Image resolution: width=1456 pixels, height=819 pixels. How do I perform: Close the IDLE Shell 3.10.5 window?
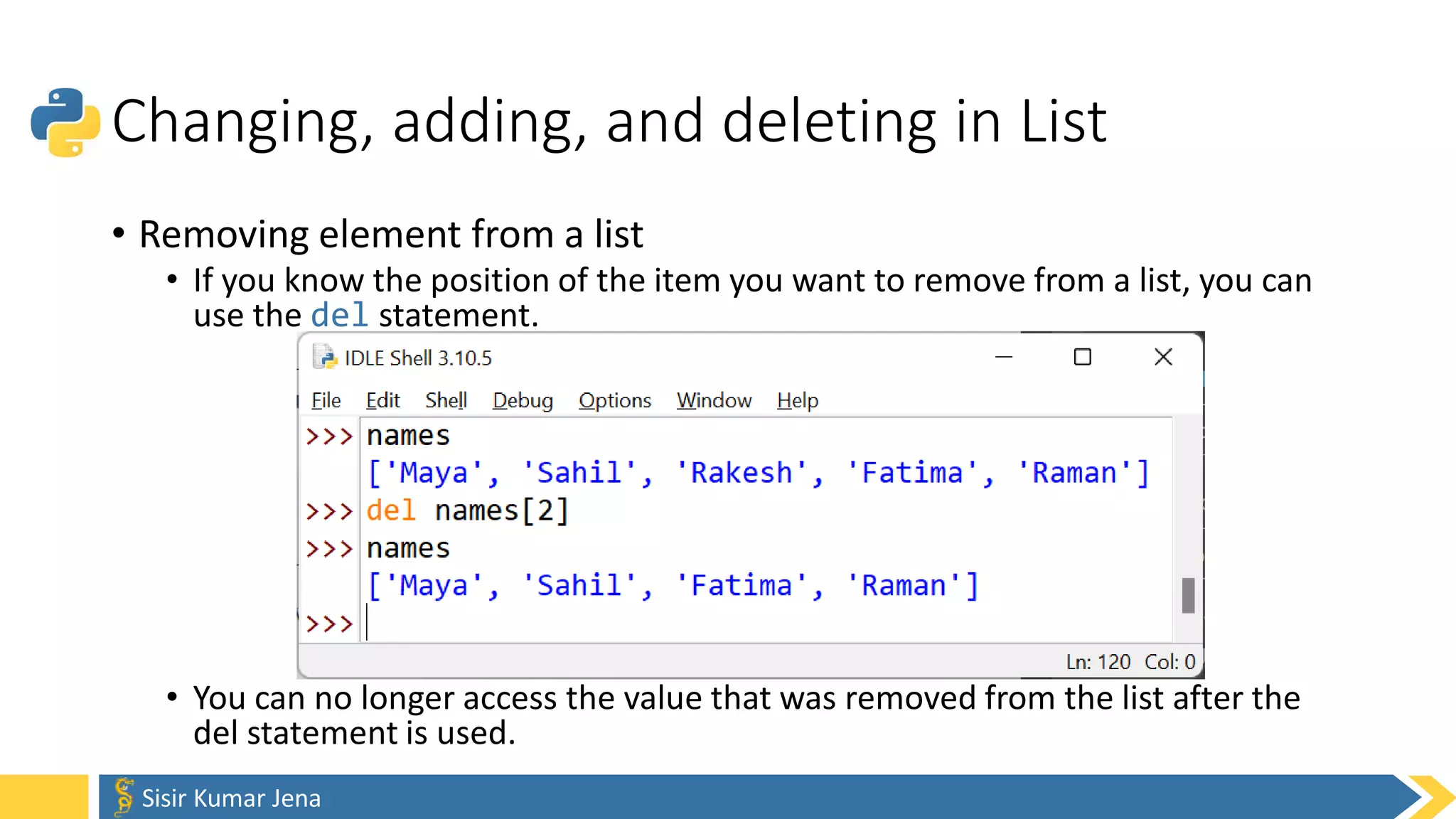click(1163, 357)
